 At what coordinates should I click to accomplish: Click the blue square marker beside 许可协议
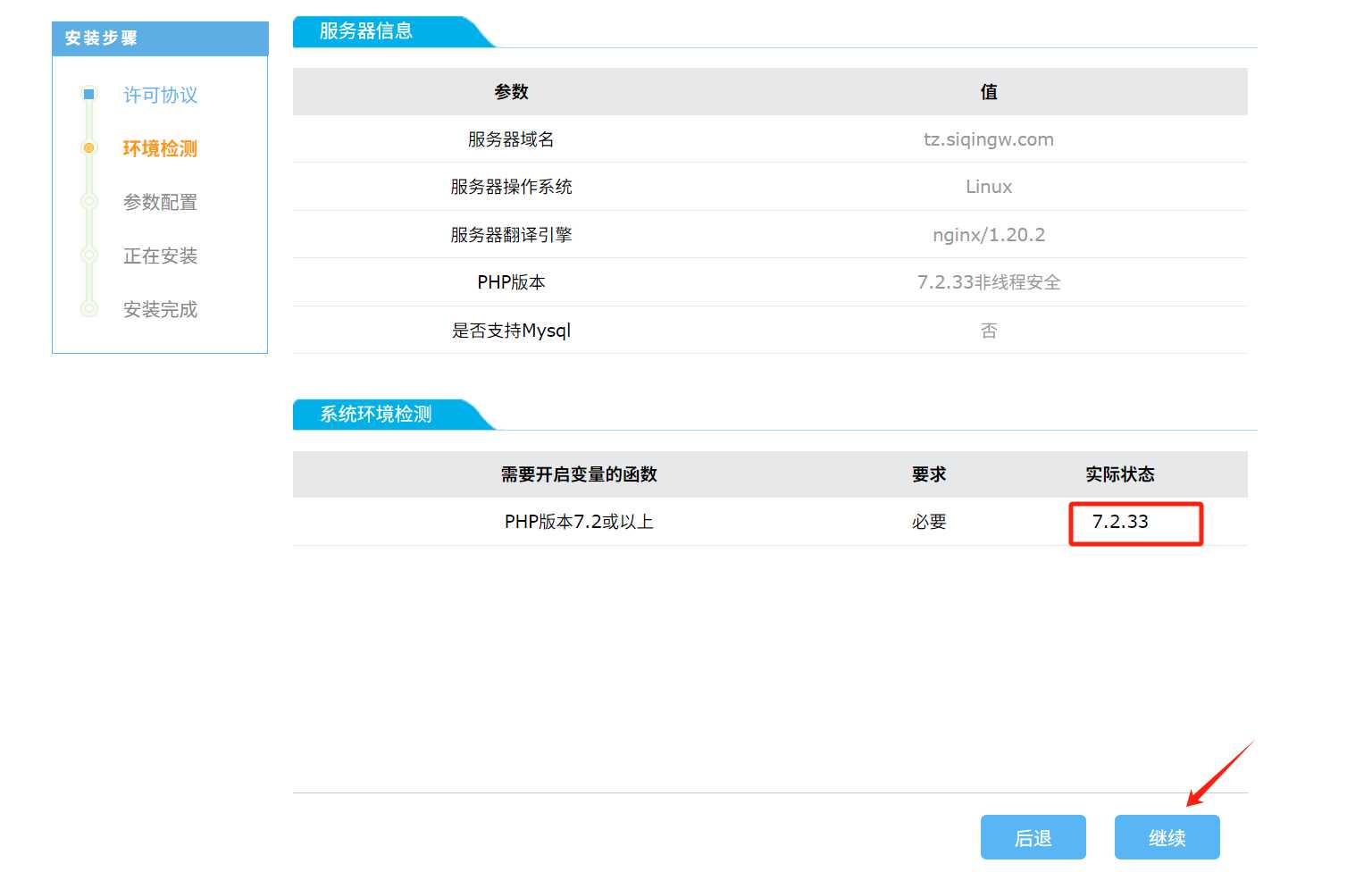[x=88, y=94]
